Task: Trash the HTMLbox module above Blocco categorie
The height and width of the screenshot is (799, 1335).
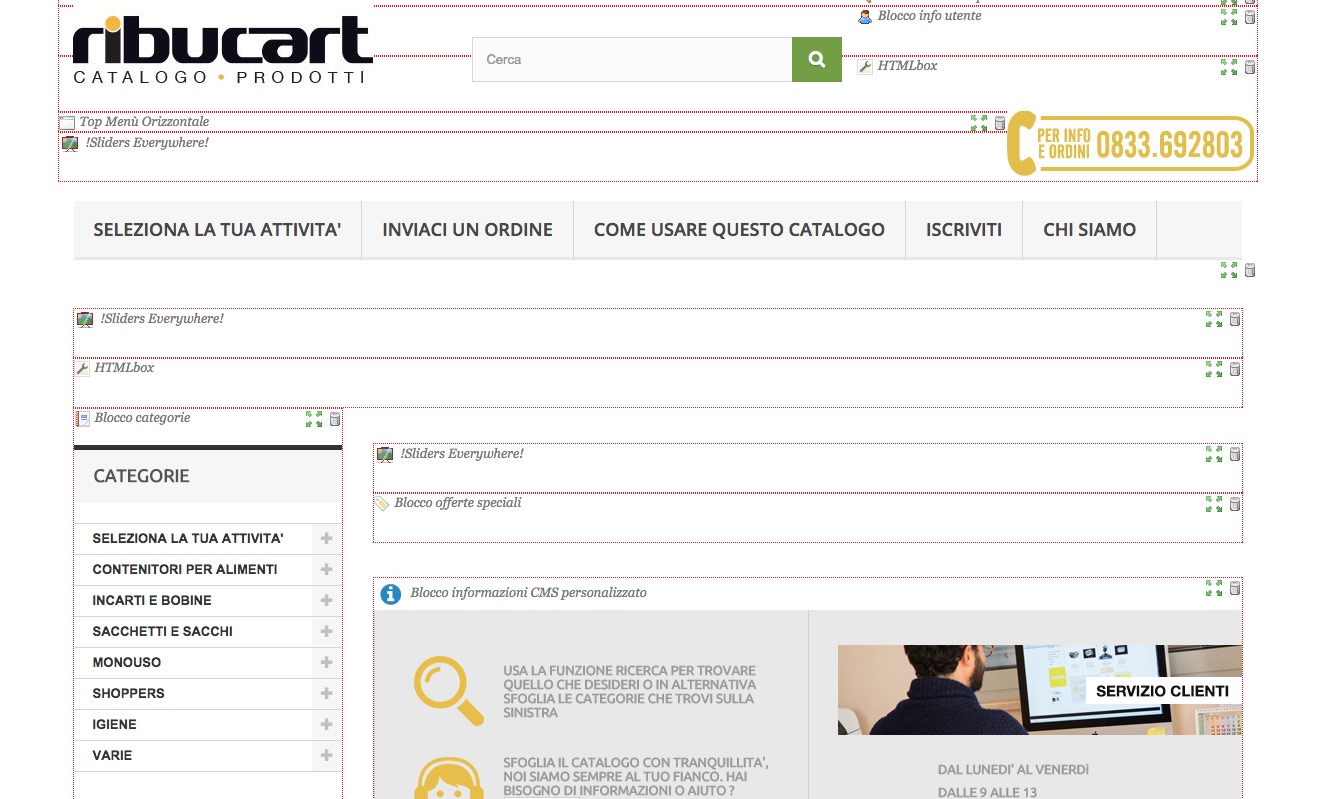Action: point(1235,369)
